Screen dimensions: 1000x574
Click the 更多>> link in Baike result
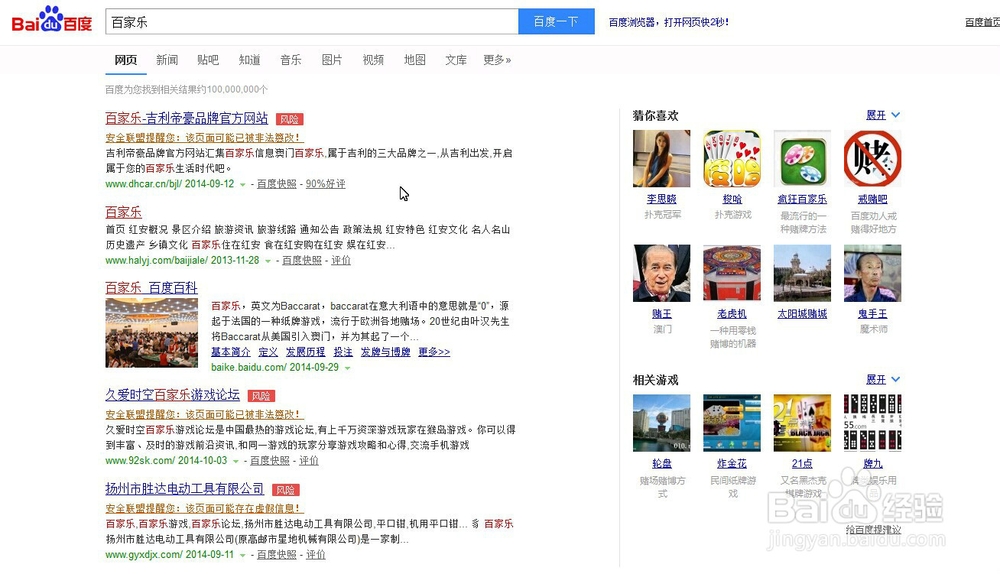(x=434, y=352)
